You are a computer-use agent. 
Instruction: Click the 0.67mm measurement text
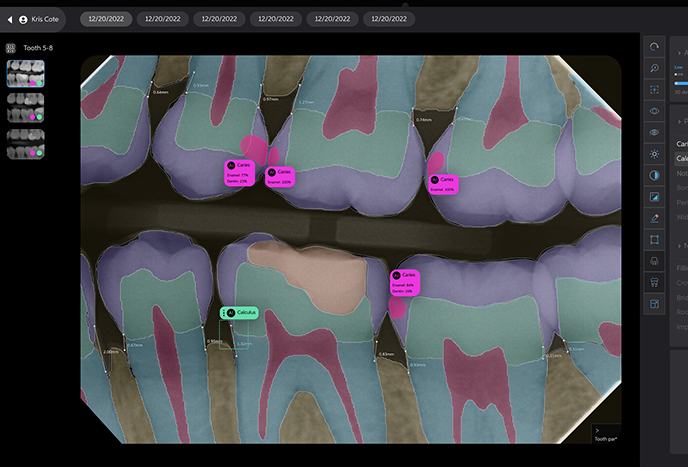pyautogui.click(x=135, y=345)
